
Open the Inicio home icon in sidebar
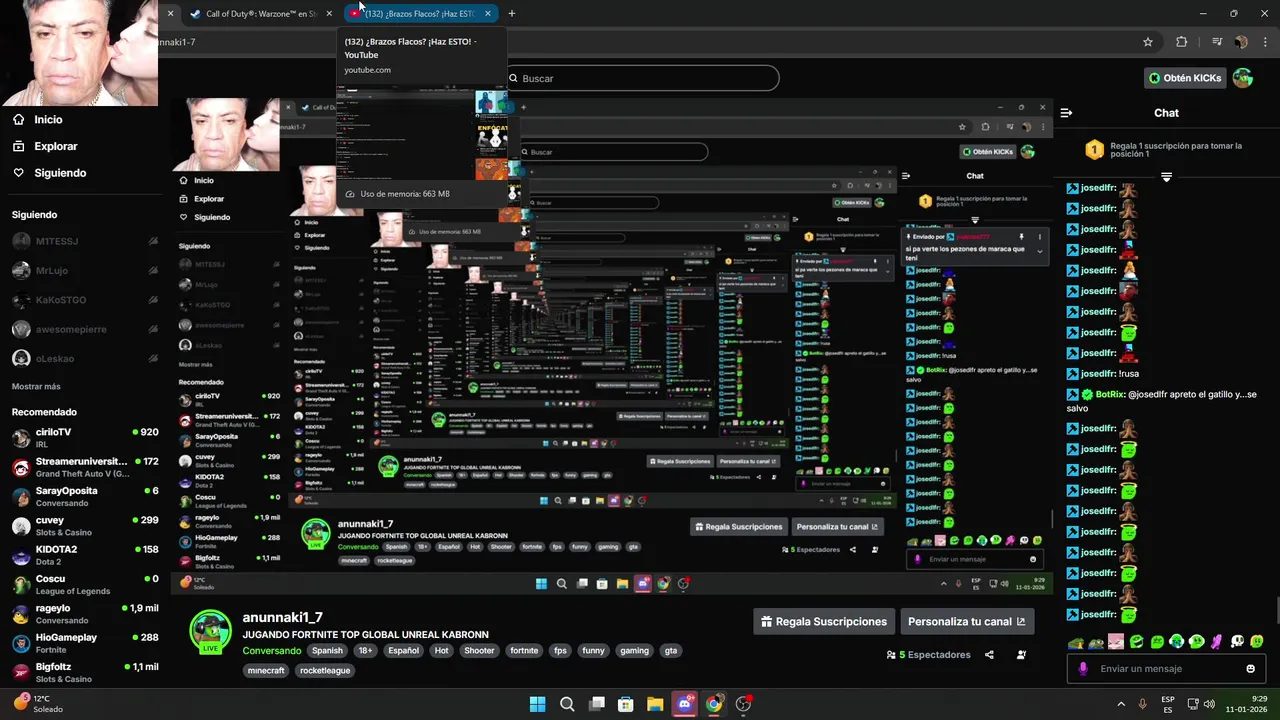(x=18, y=119)
